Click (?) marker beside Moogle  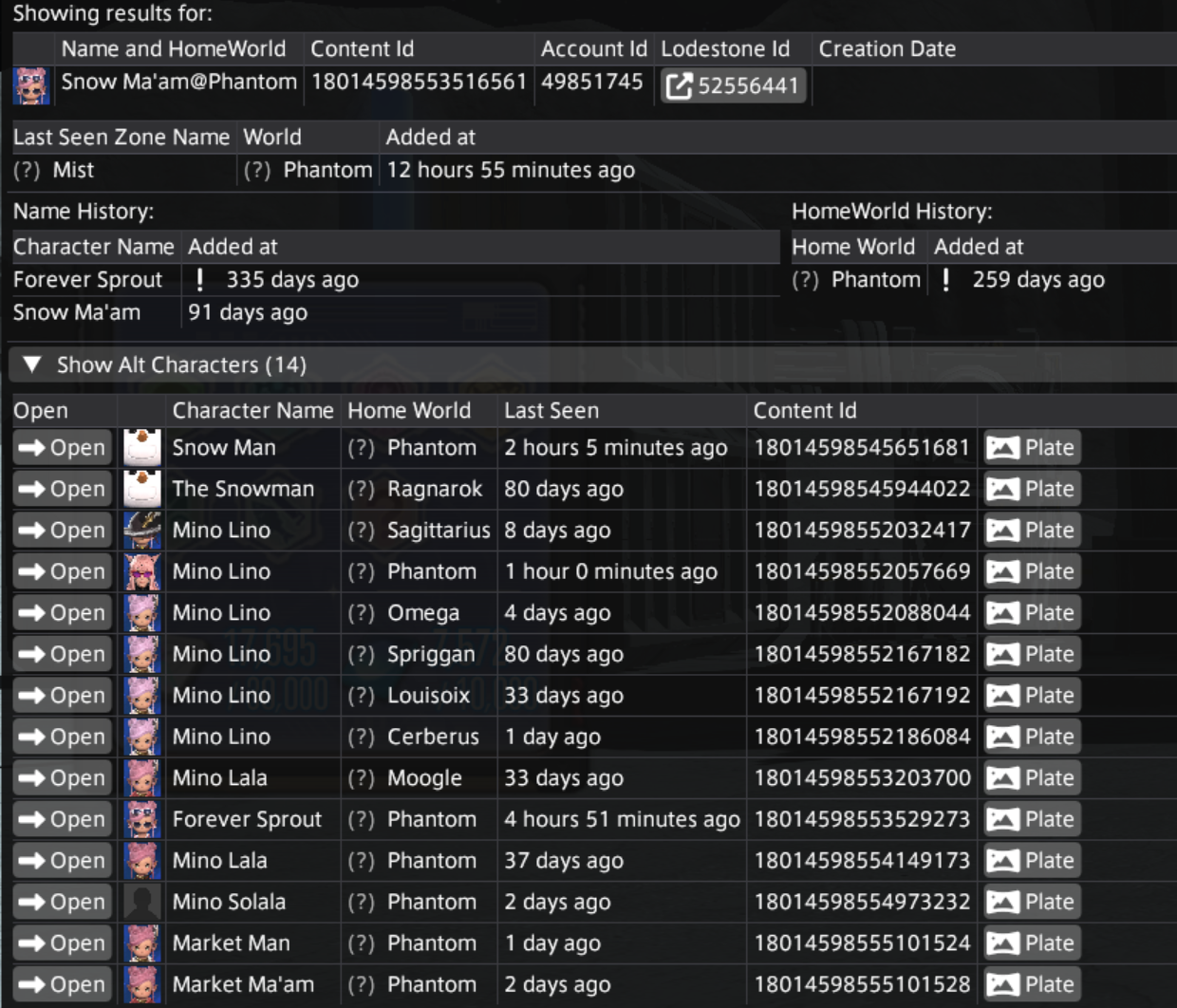361,778
